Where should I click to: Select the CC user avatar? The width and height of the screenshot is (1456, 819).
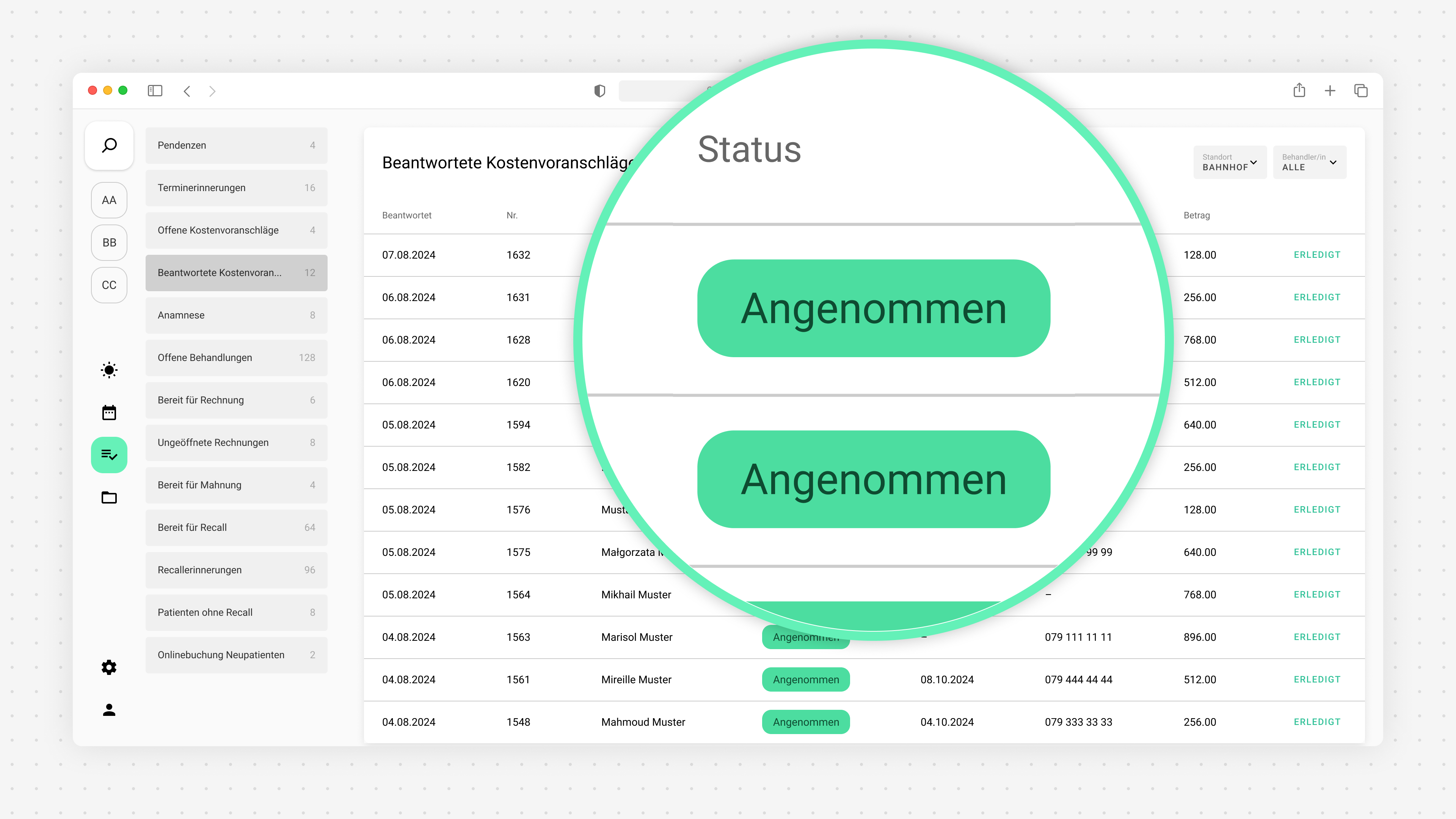(109, 285)
